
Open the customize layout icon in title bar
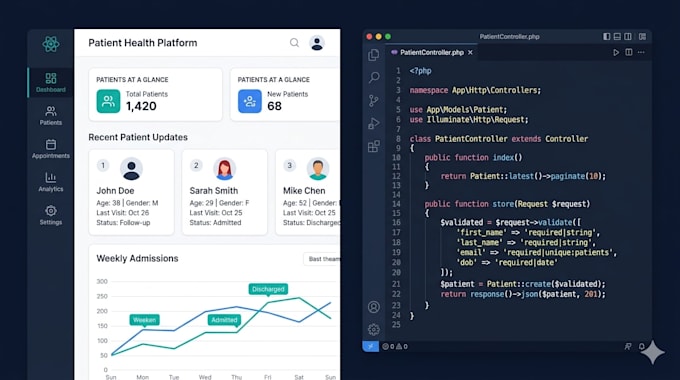642,36
